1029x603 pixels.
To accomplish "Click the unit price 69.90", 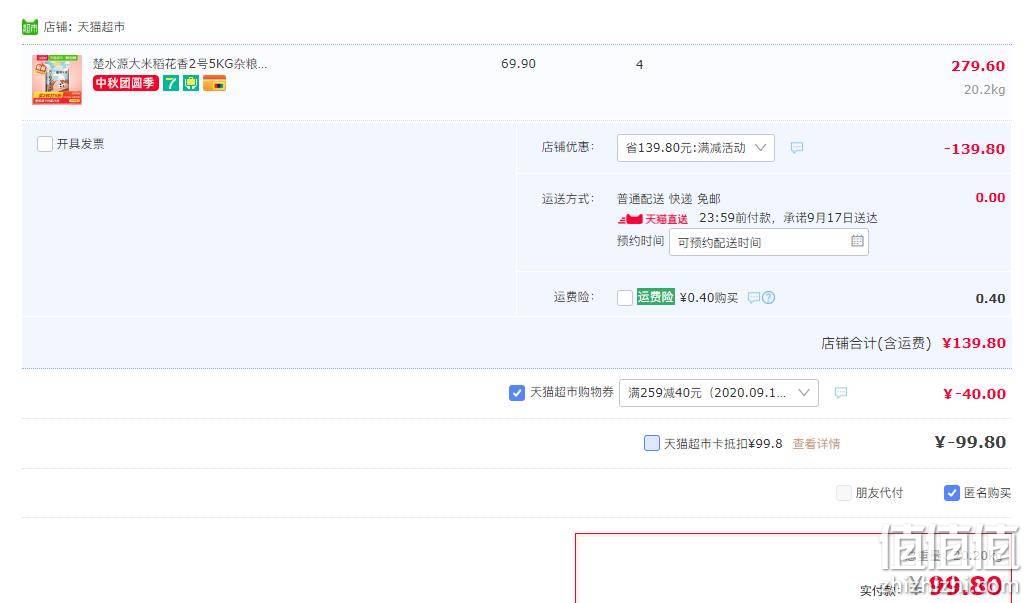I will 518,64.
